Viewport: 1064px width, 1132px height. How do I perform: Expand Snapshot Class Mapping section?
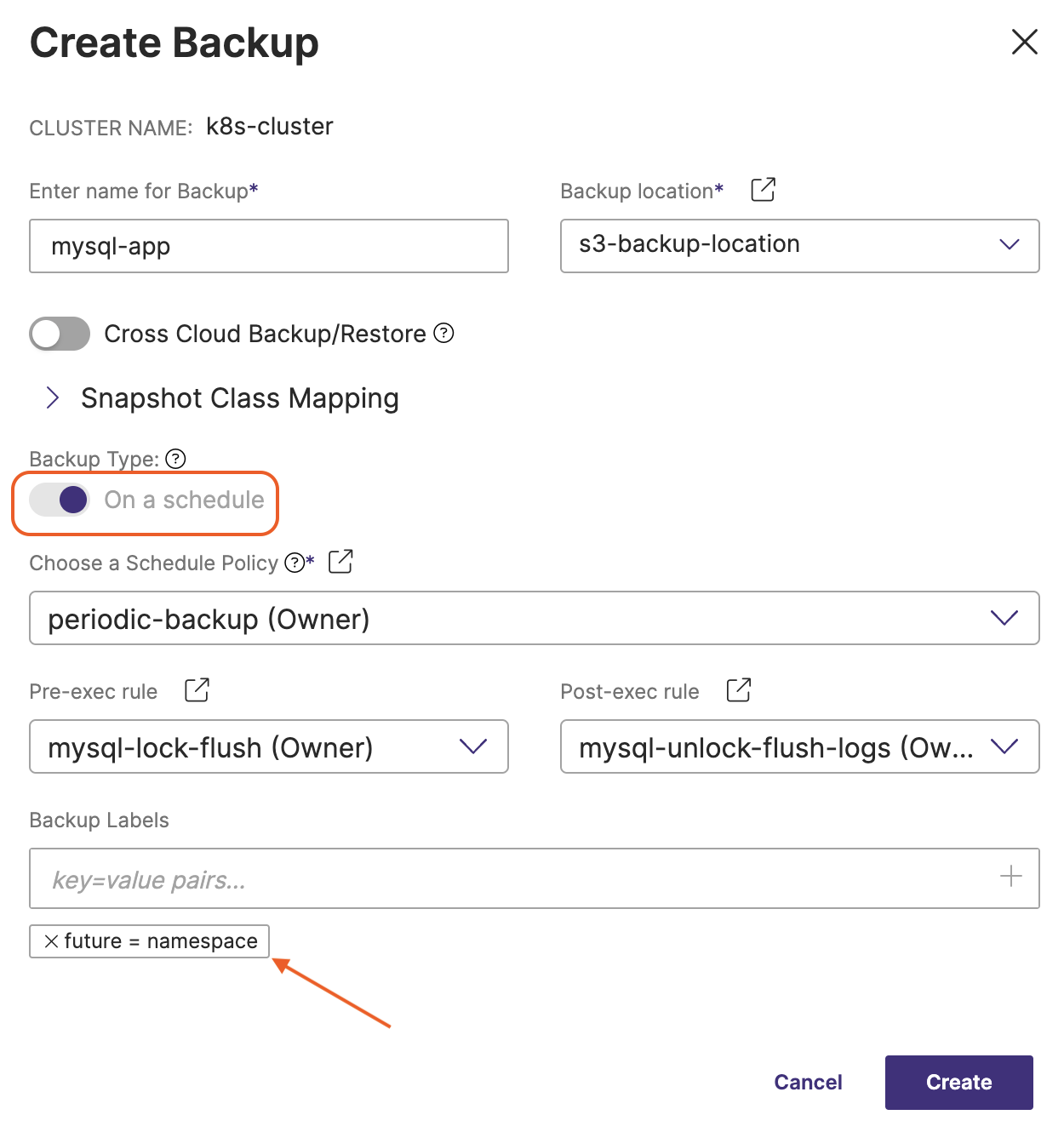[x=53, y=397]
